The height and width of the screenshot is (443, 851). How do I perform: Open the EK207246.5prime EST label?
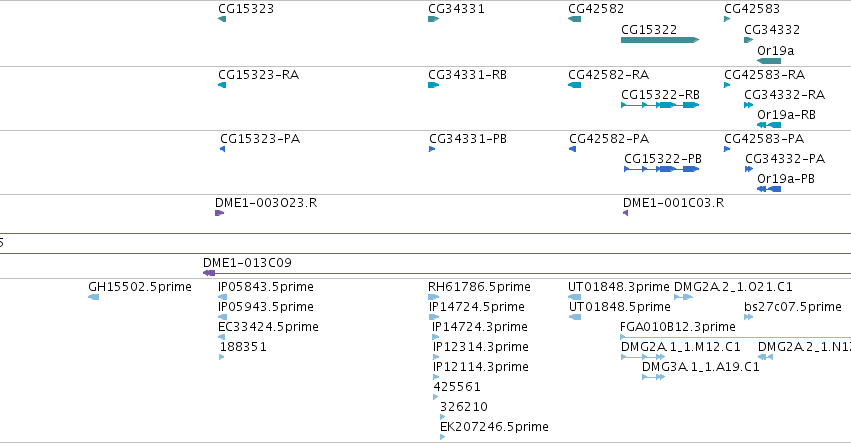(494, 427)
